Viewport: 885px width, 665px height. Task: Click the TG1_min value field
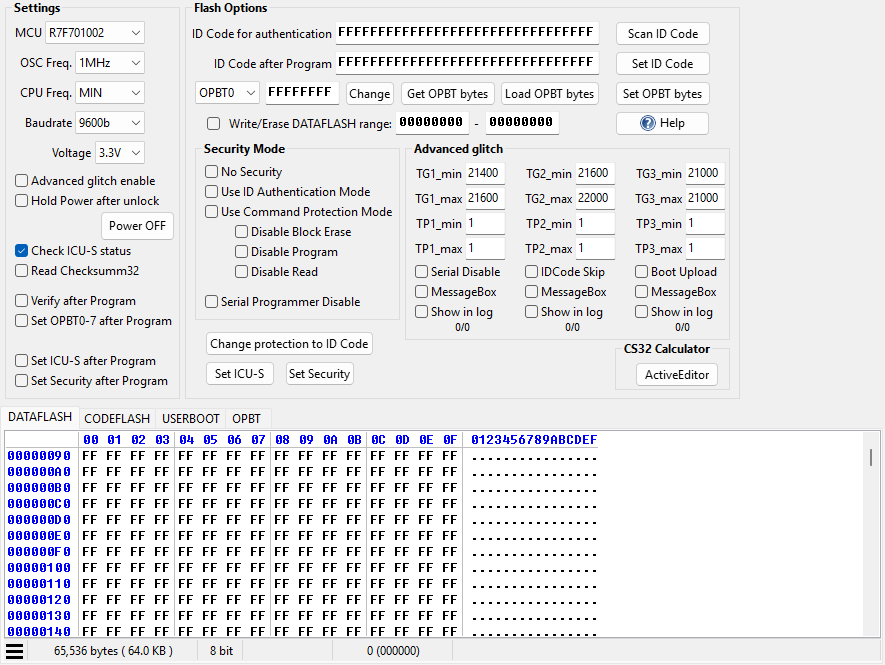484,173
